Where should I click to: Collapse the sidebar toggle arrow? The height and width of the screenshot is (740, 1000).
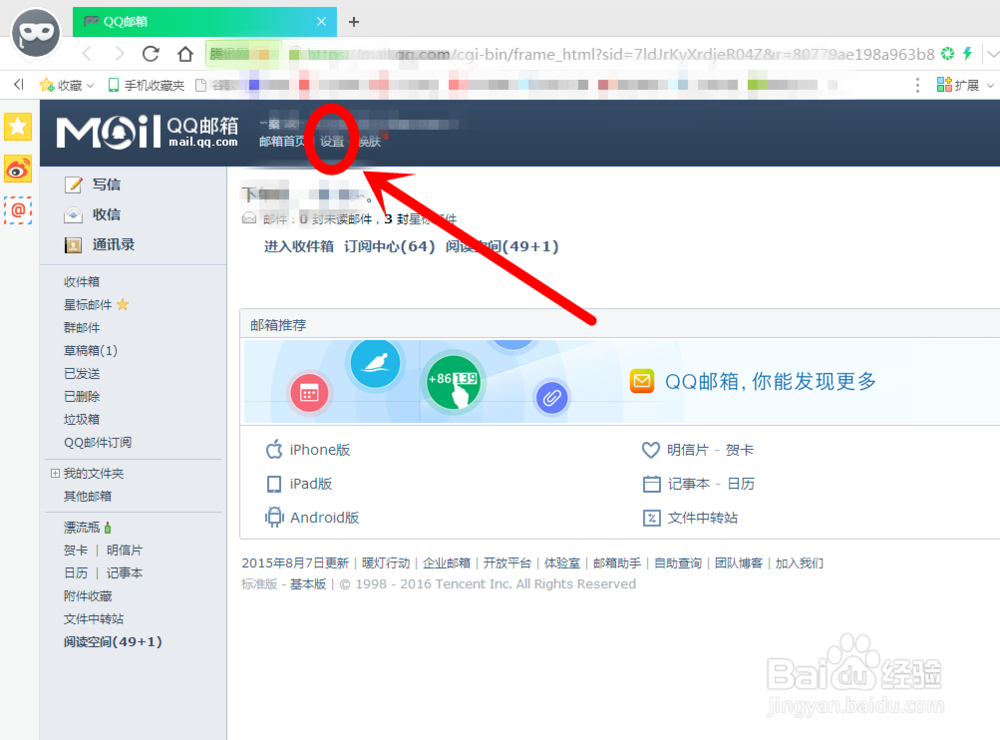[18, 84]
